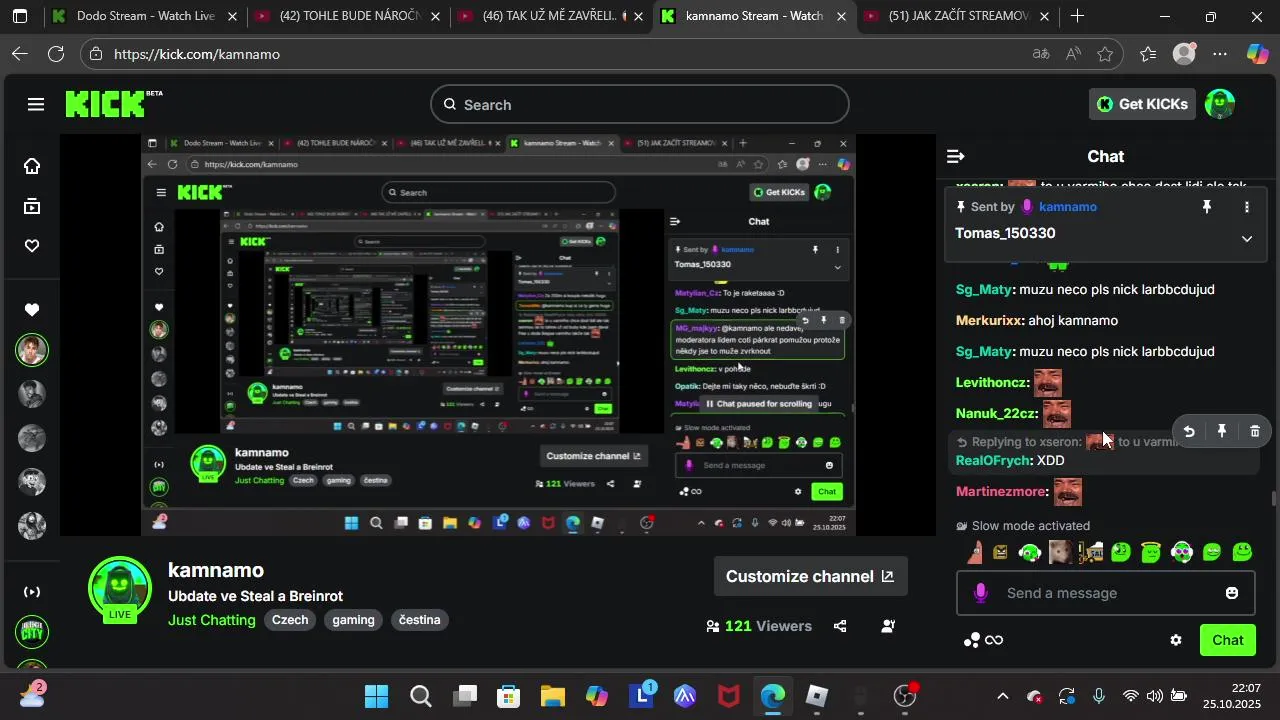Go to Kick home via logo

(113, 104)
